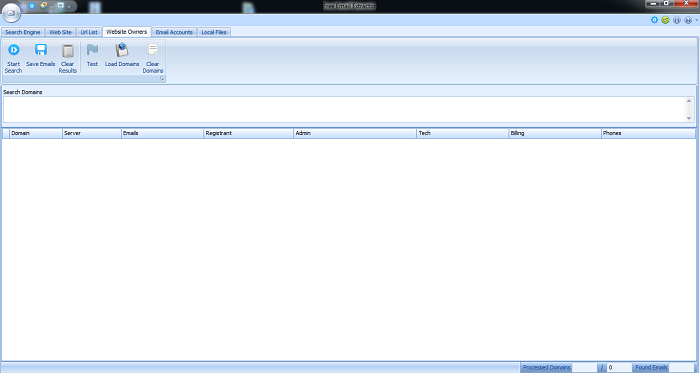The height and width of the screenshot is (373, 700).
Task: Click the Found Emails status label
Action: click(651, 368)
